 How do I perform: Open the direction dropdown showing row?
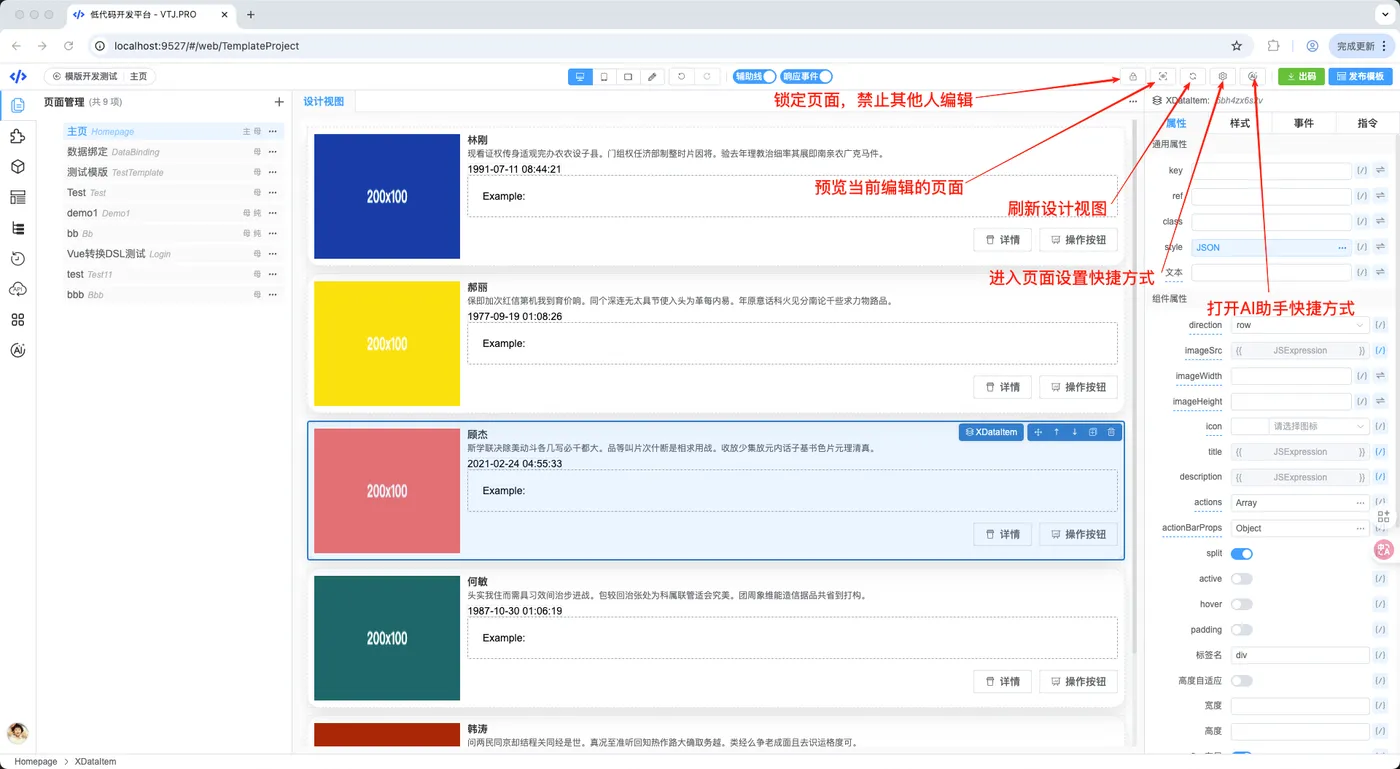pos(1299,325)
